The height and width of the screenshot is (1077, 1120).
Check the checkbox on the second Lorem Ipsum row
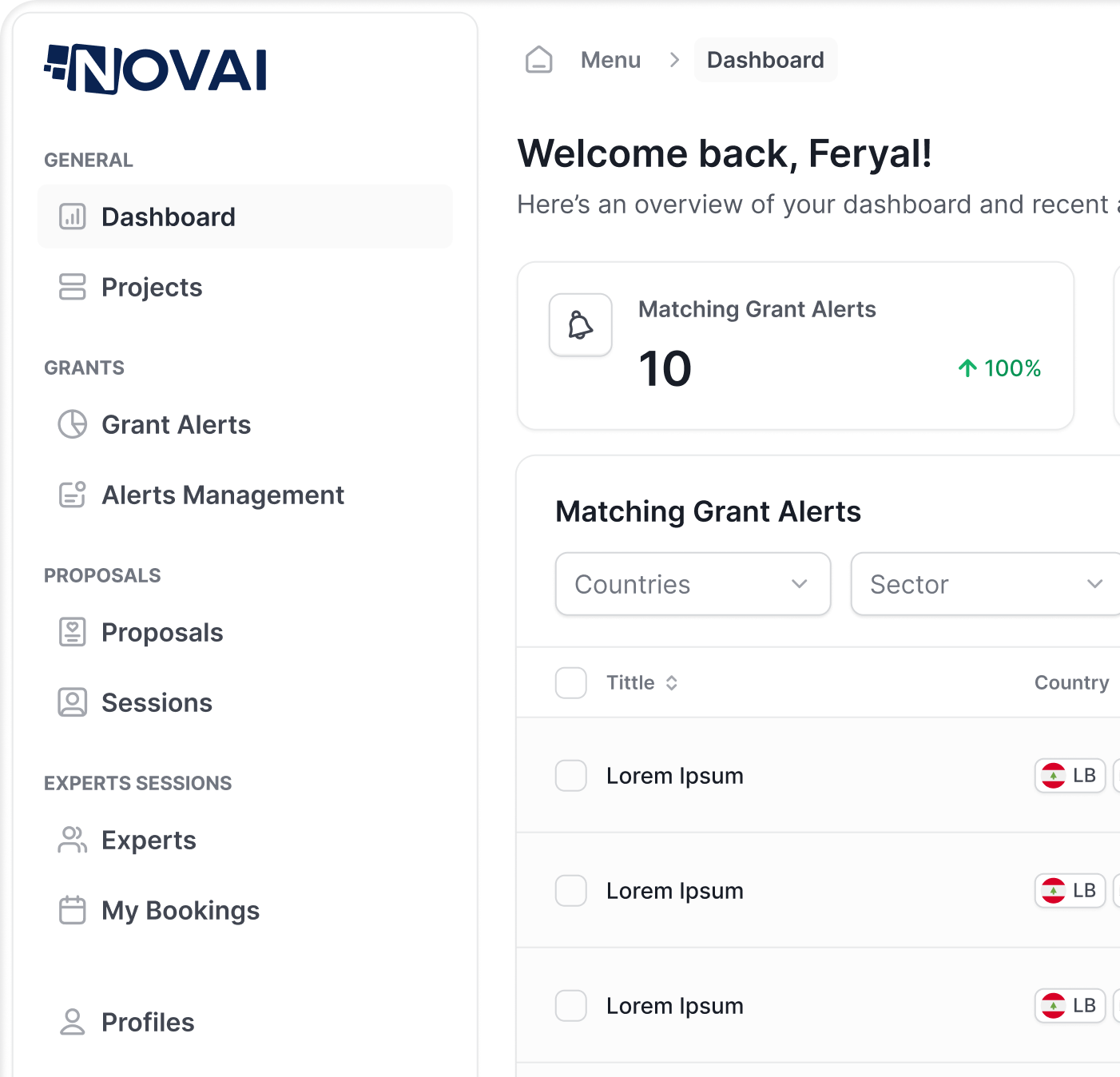[570, 891]
